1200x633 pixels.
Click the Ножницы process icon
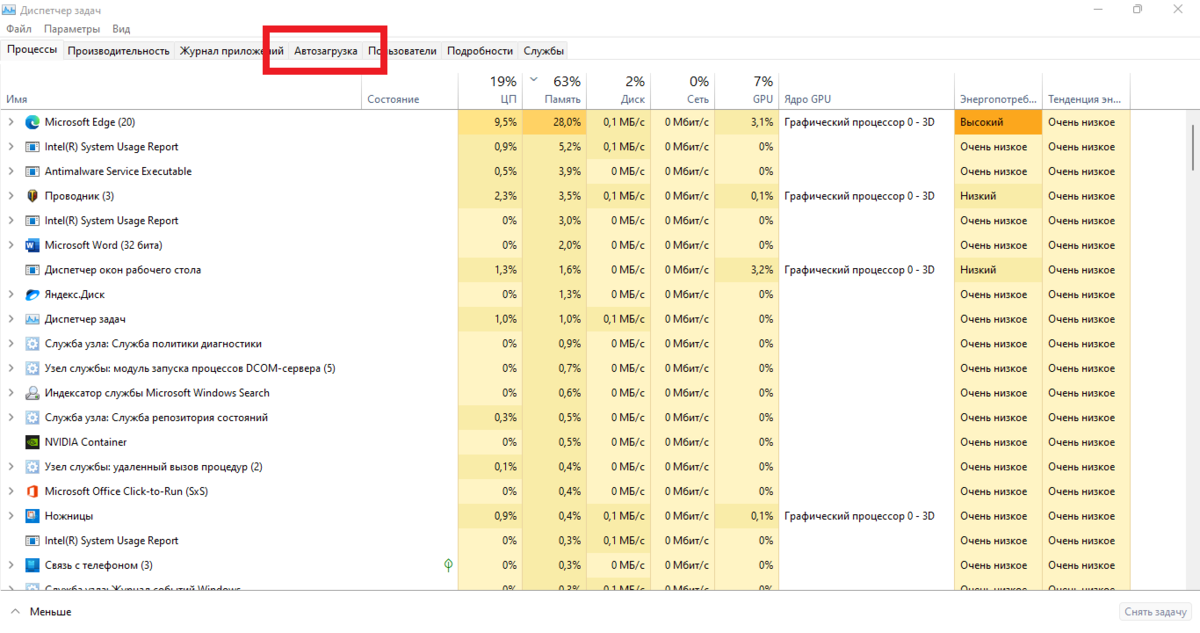click(x=32, y=516)
